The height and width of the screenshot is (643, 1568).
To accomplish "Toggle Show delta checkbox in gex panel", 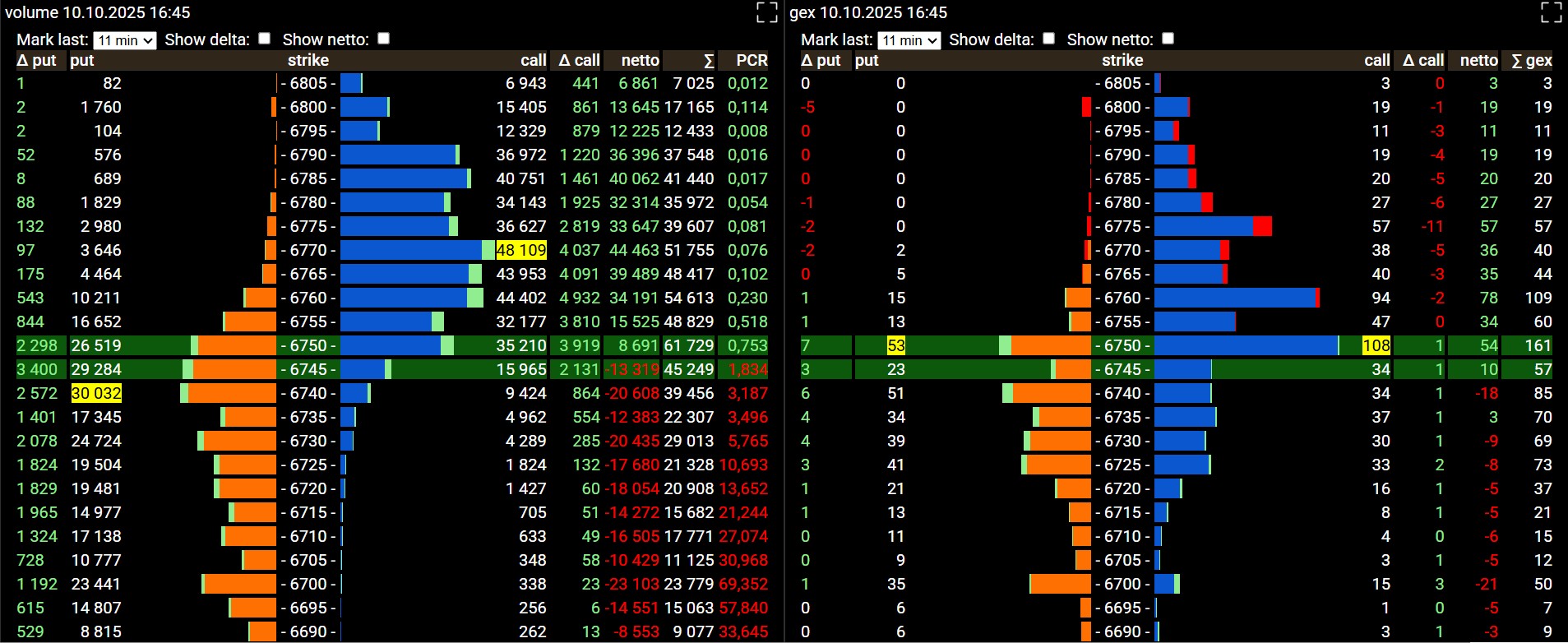I will pos(1048,39).
